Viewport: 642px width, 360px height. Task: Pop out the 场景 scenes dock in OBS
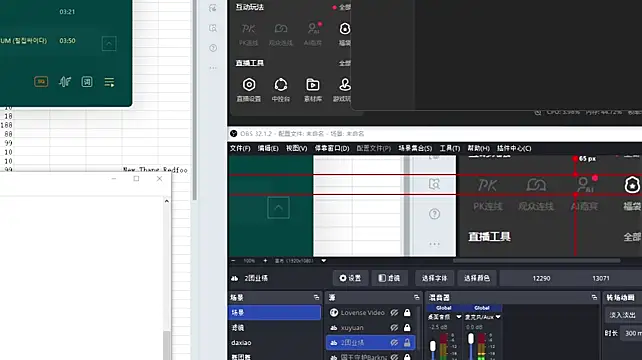pyautogui.click(x=316, y=297)
